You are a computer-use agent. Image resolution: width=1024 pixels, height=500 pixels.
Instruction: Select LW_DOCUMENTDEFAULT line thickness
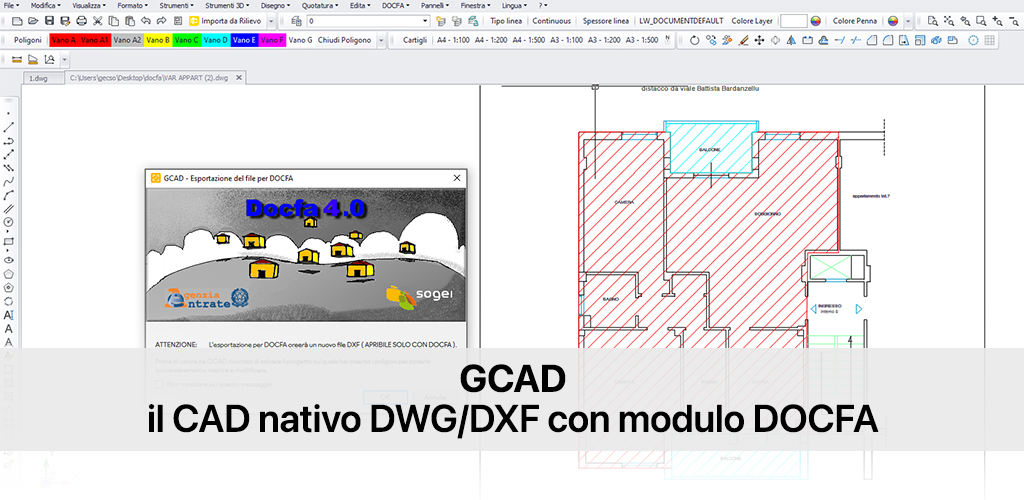click(680, 21)
